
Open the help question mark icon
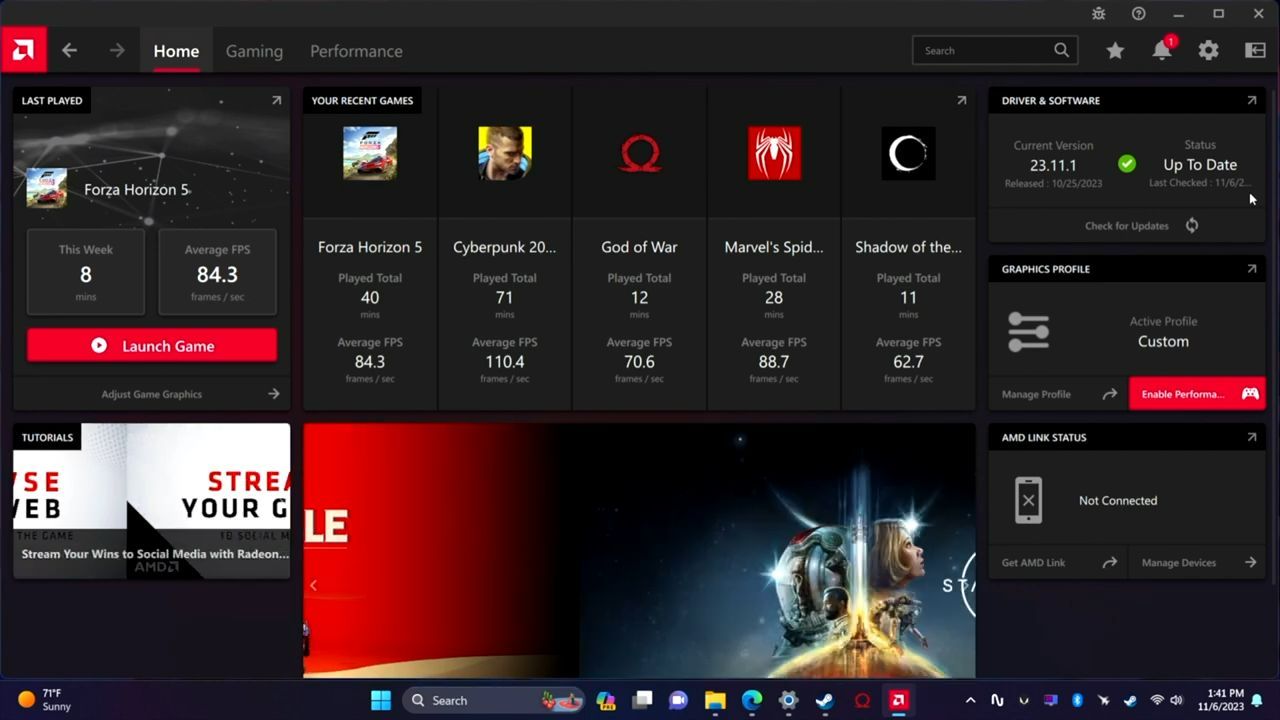point(1139,14)
